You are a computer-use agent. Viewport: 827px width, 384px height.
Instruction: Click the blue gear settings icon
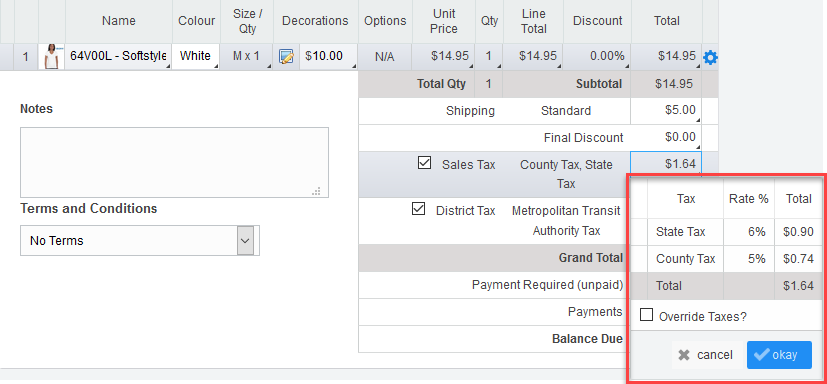click(x=710, y=57)
